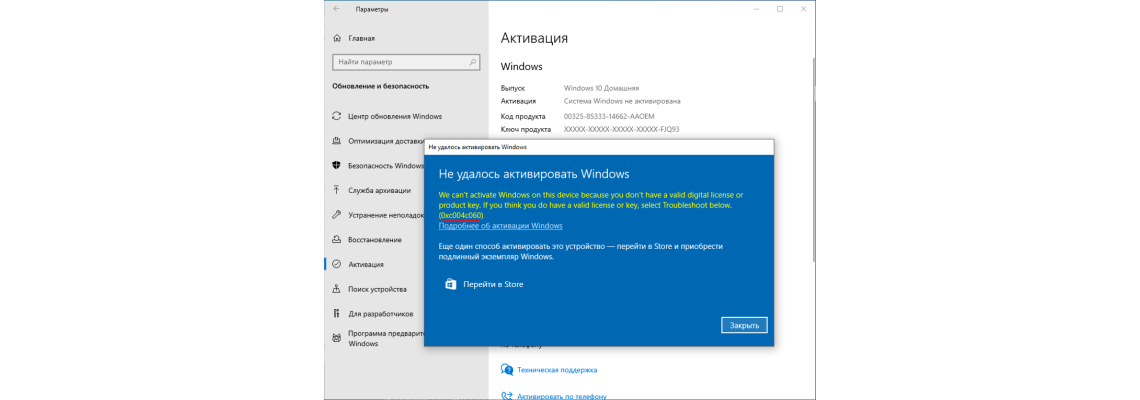1140x400 pixels.
Task: Close the Параметры window
Action: coord(802,9)
